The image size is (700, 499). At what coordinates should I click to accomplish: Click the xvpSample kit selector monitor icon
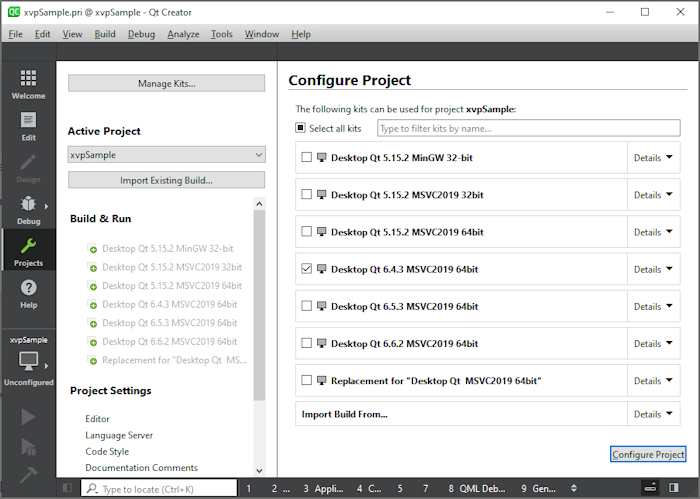tap(28, 361)
